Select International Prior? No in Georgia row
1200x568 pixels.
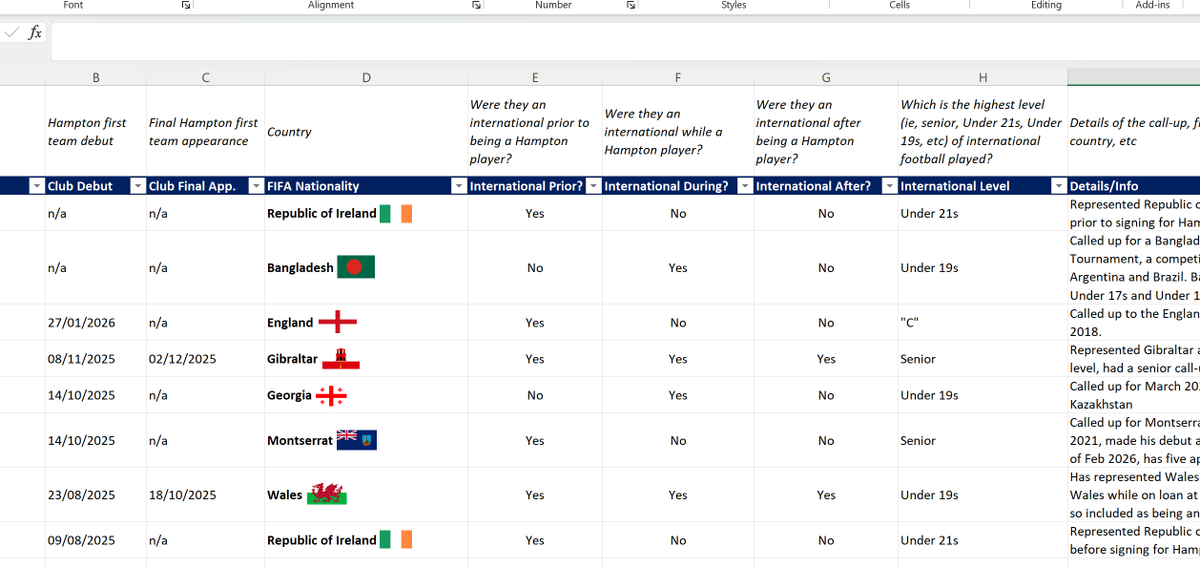535,395
